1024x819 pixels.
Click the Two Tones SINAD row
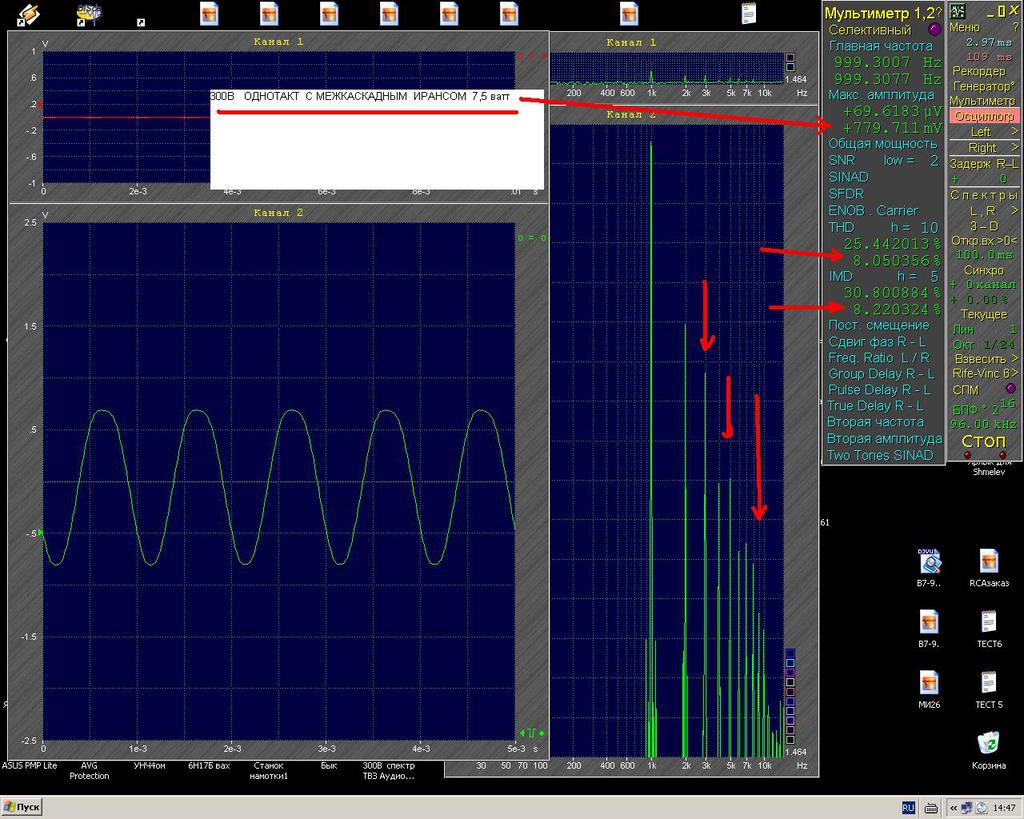click(x=880, y=455)
